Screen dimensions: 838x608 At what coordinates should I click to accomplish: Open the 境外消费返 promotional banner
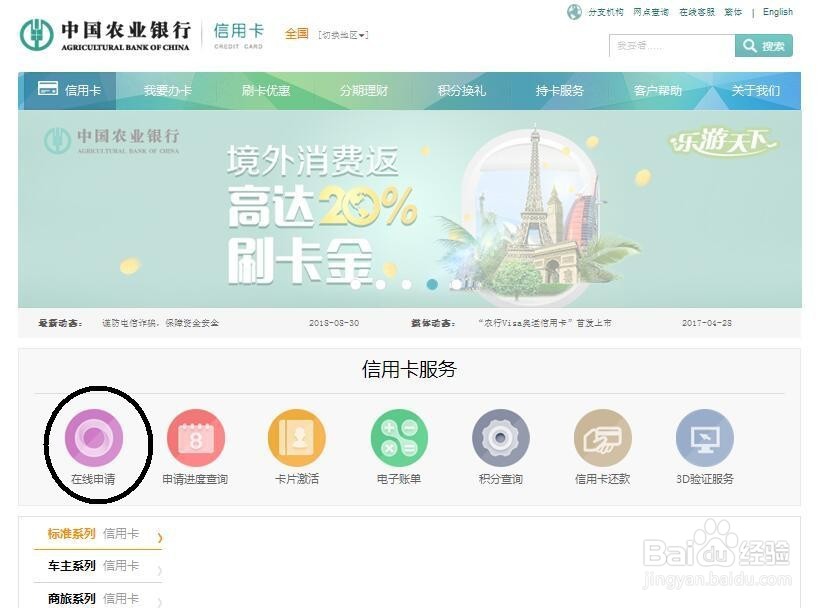point(410,209)
